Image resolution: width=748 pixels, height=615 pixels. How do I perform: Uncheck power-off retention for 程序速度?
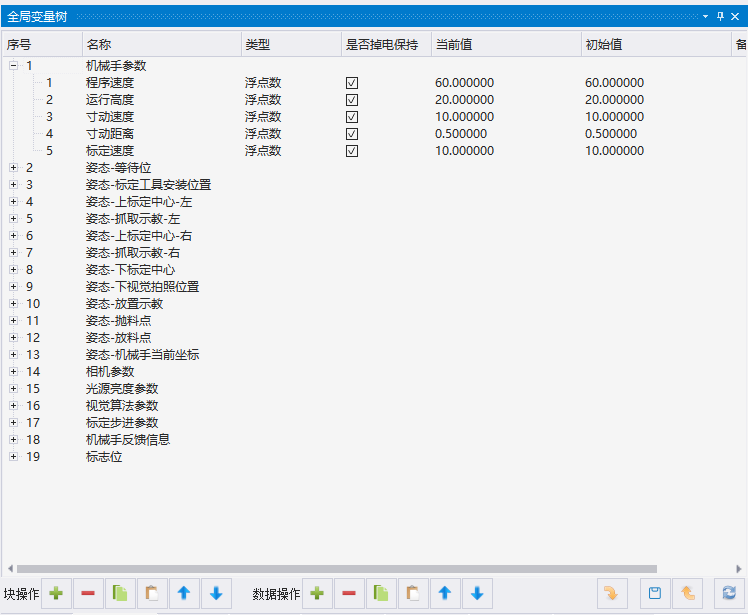(352, 83)
